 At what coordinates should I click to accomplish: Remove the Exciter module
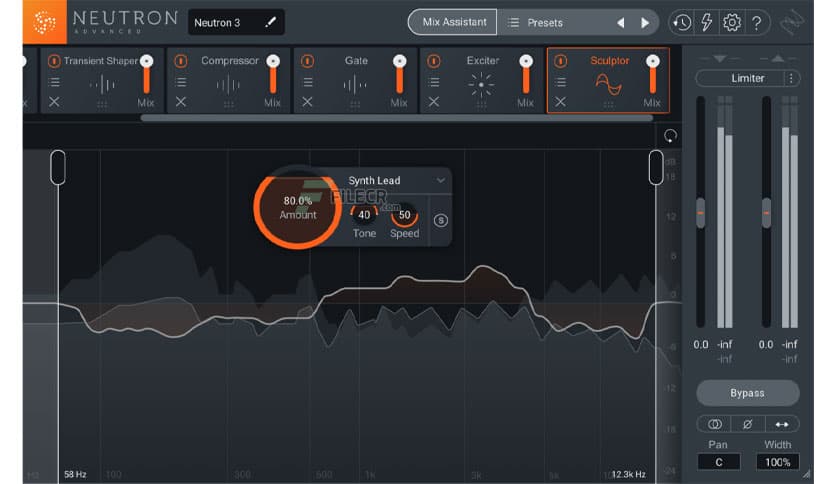click(434, 102)
